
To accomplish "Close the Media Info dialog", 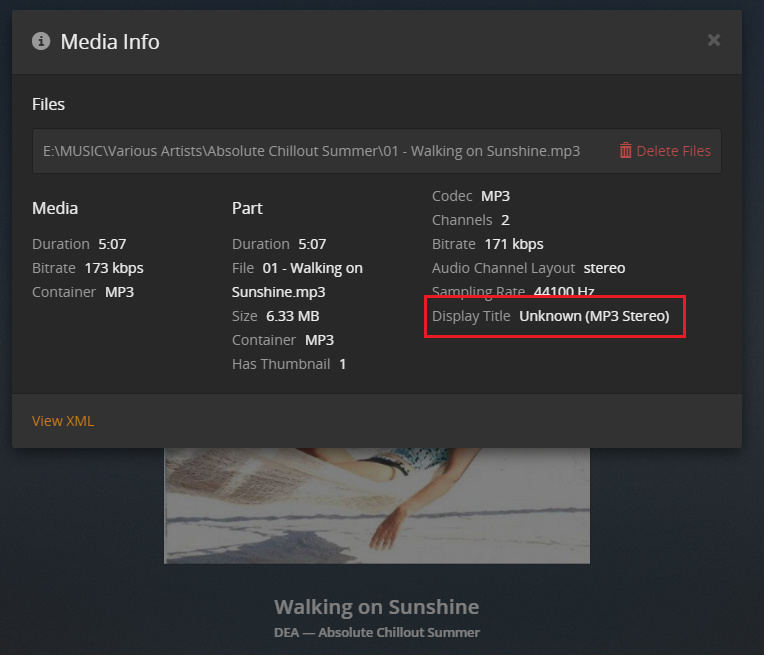I will click(x=713, y=40).
